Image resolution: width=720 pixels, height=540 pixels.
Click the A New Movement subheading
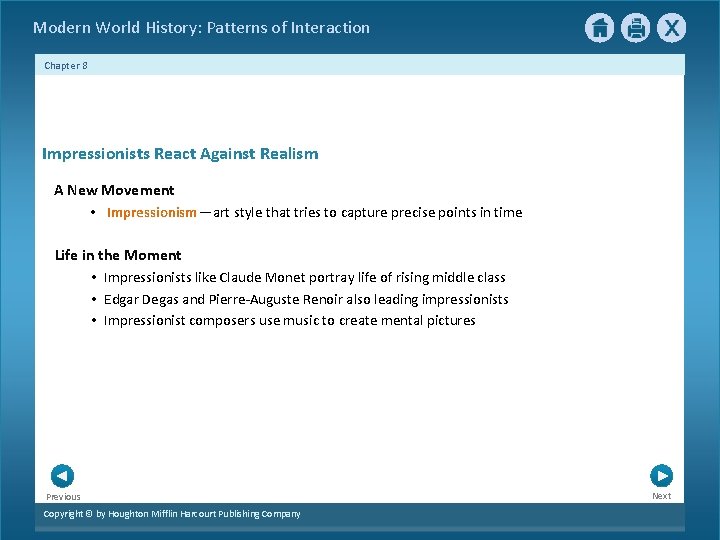point(114,190)
